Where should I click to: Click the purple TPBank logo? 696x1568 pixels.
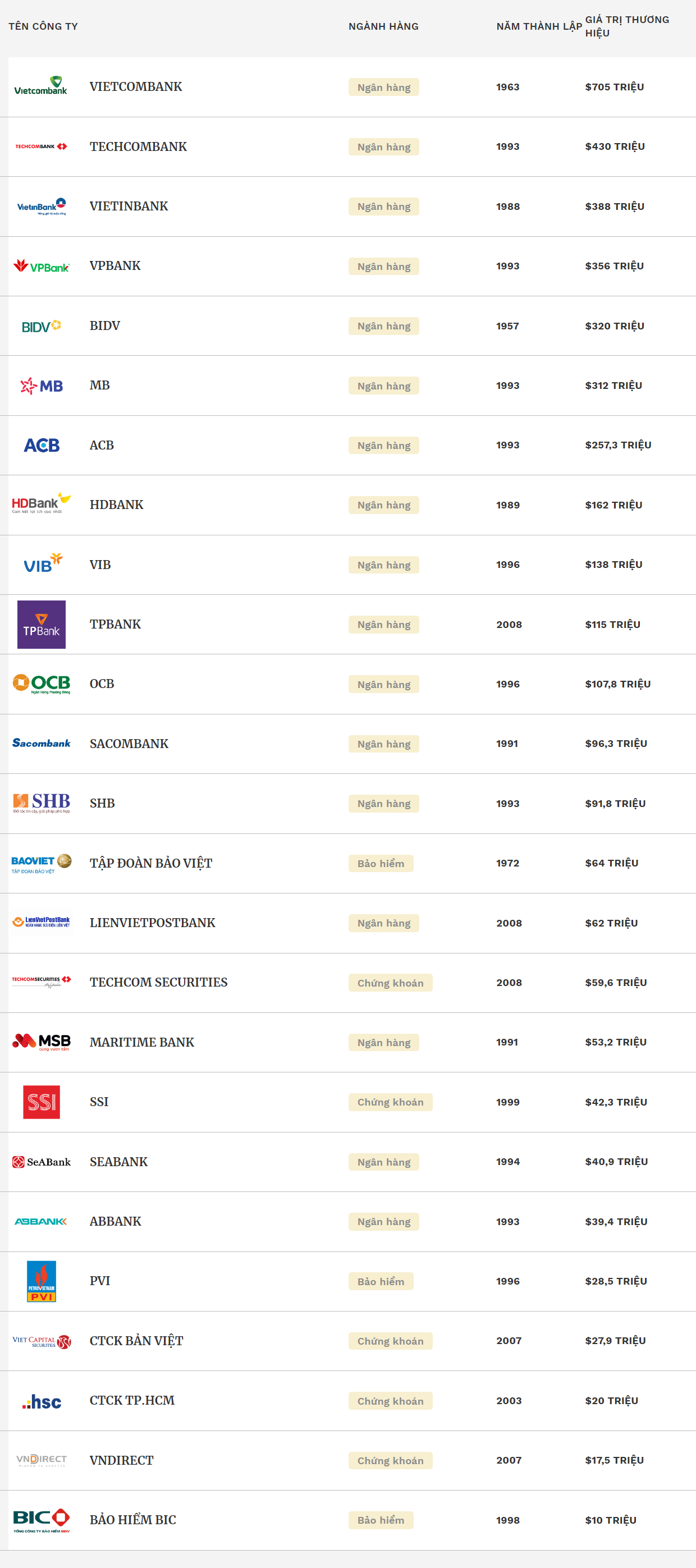(41, 624)
